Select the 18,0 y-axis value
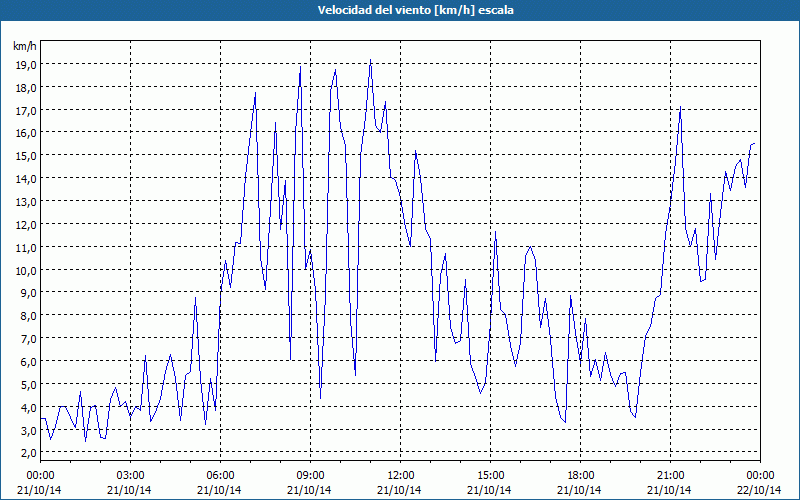The width and height of the screenshot is (800, 500). tap(27, 88)
